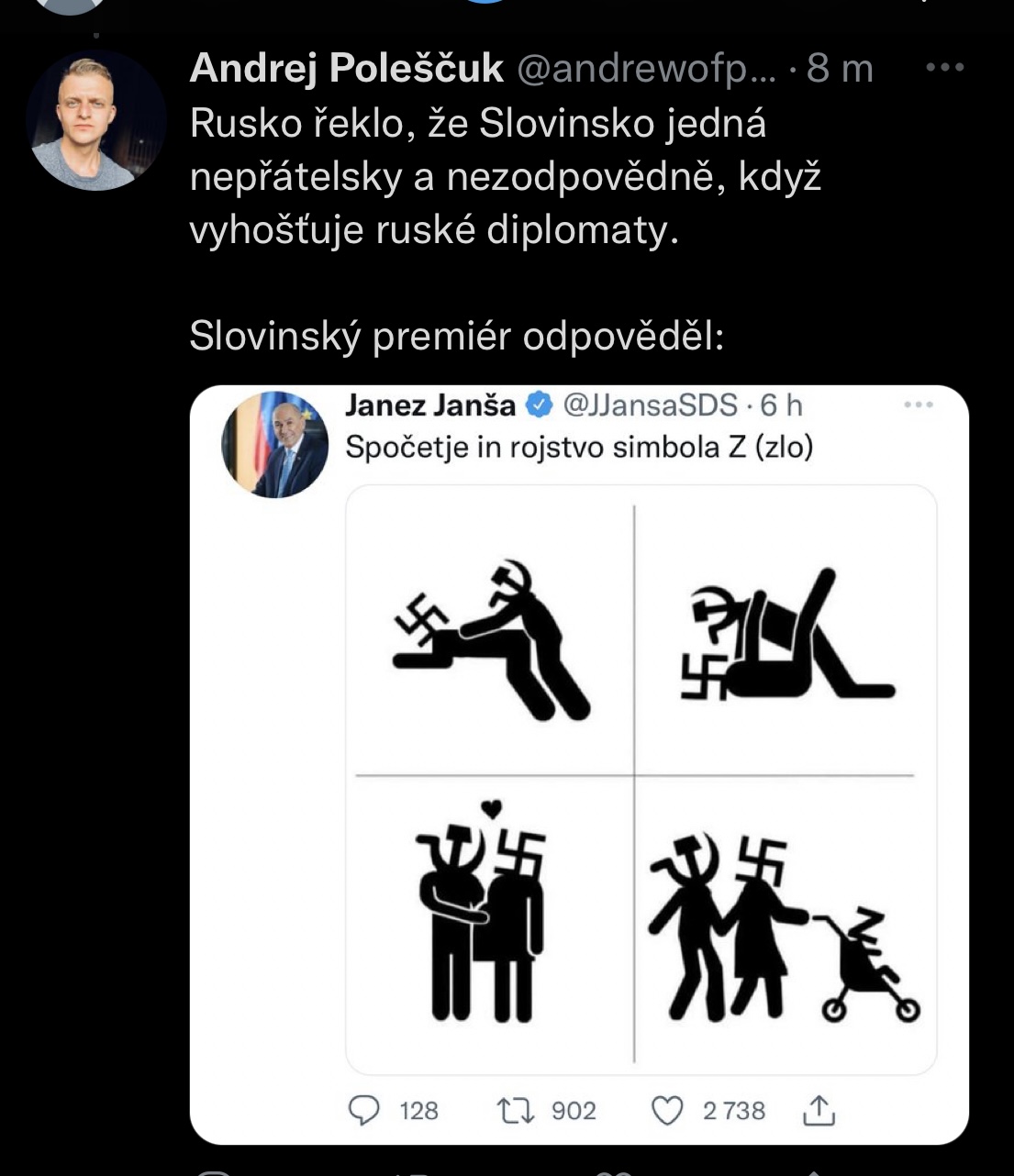The height and width of the screenshot is (1176, 1014).
Task: Open the Andrej Poleščuk display name link
Action: click(346, 69)
